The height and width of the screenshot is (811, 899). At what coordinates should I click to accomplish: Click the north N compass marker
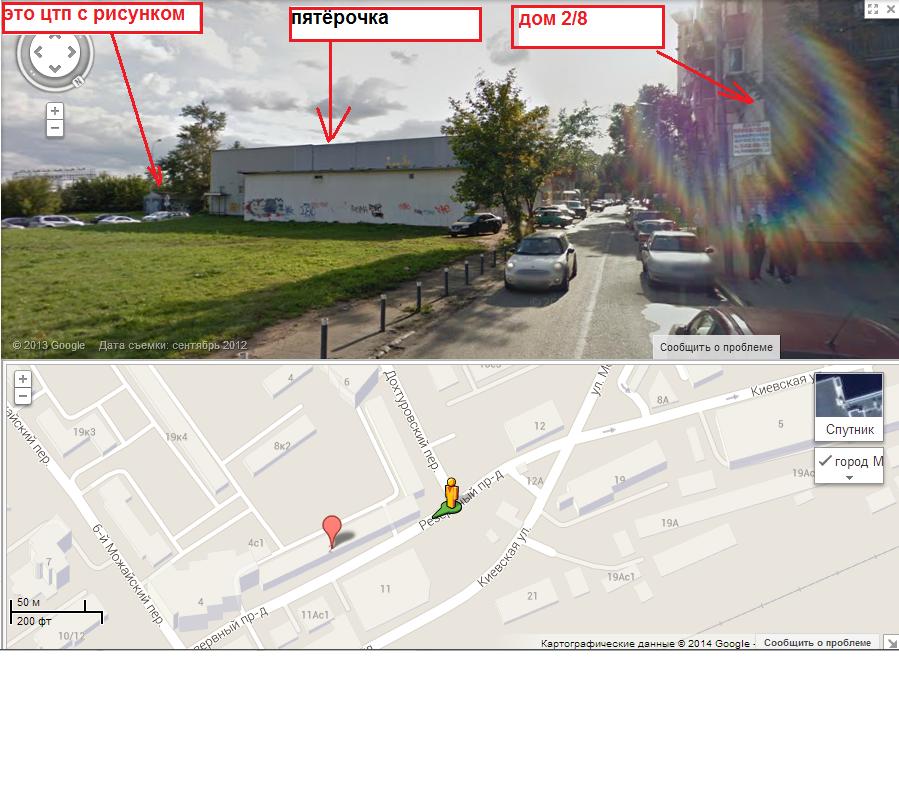pyautogui.click(x=79, y=81)
